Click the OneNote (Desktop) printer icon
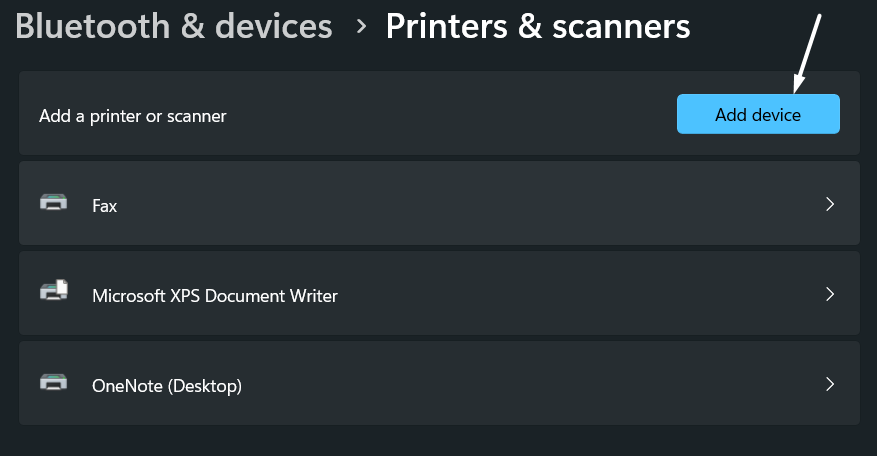877x456 pixels. 54,382
